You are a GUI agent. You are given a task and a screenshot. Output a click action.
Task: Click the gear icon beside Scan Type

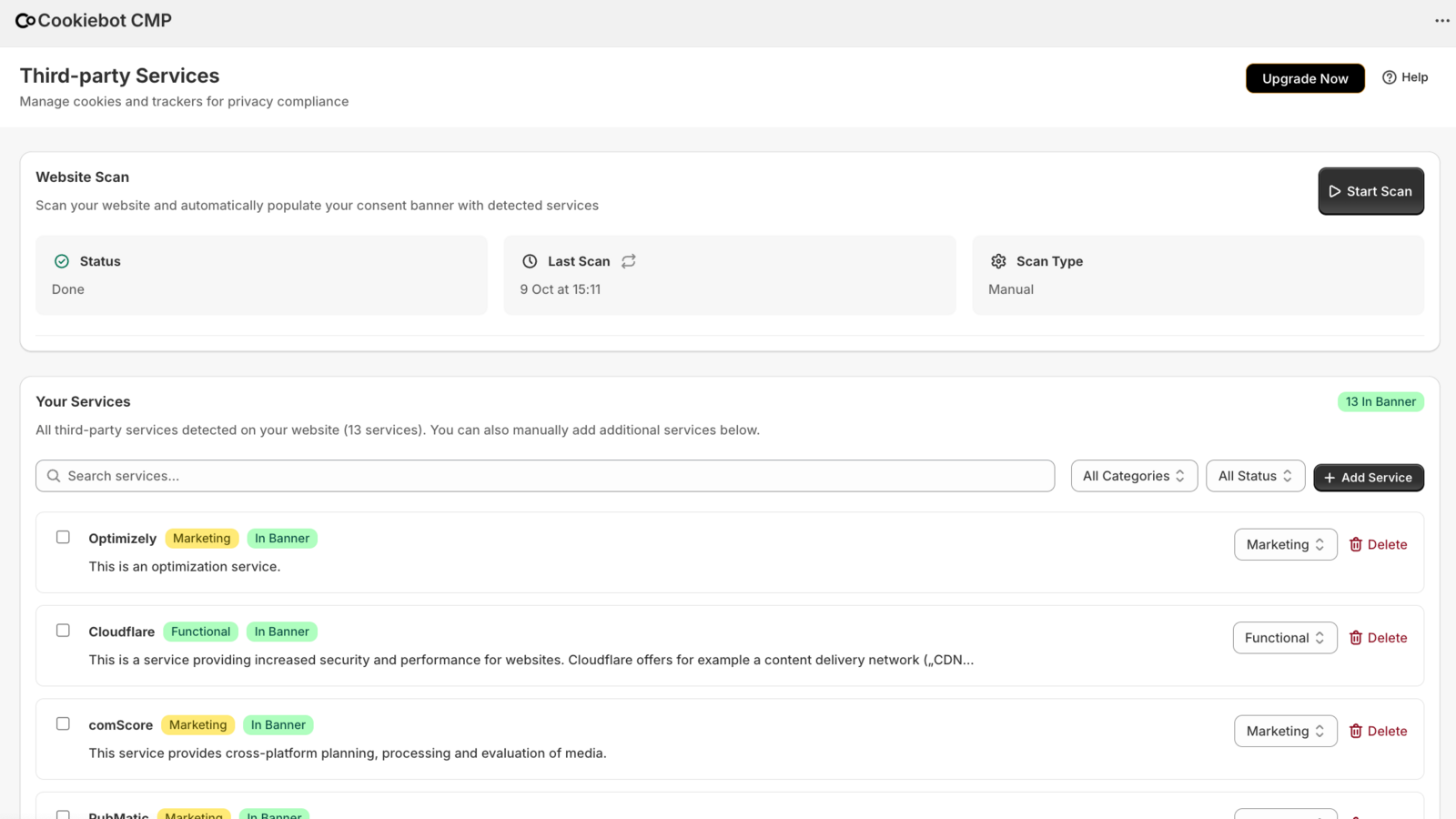click(x=998, y=261)
